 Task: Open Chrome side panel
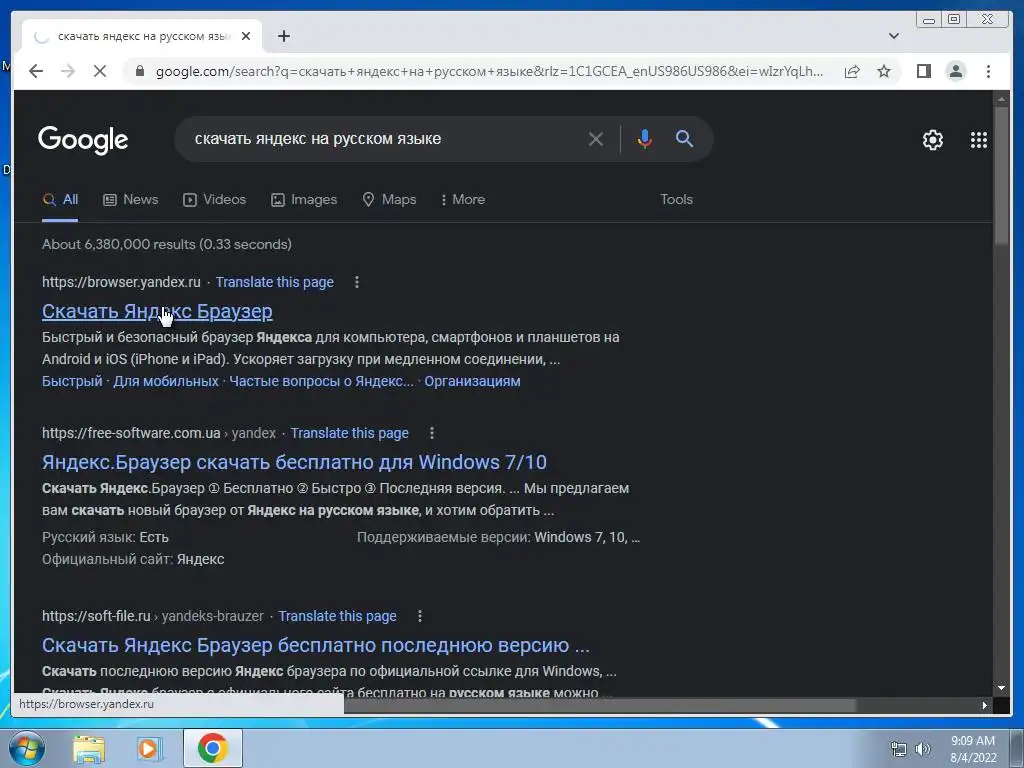pos(923,71)
